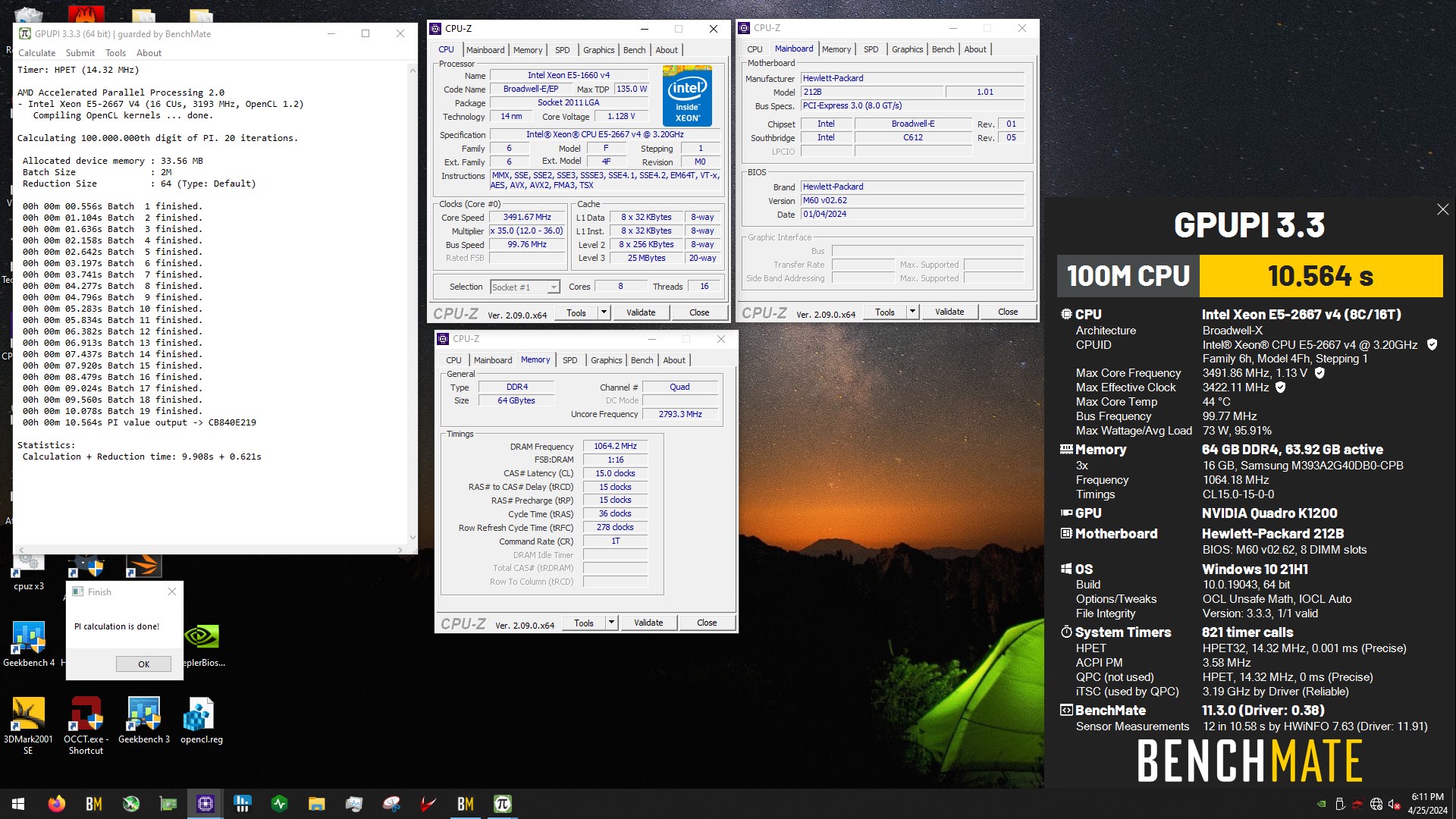Open Firefox from the taskbar
Image resolution: width=1456 pixels, height=819 pixels.
[x=56, y=804]
